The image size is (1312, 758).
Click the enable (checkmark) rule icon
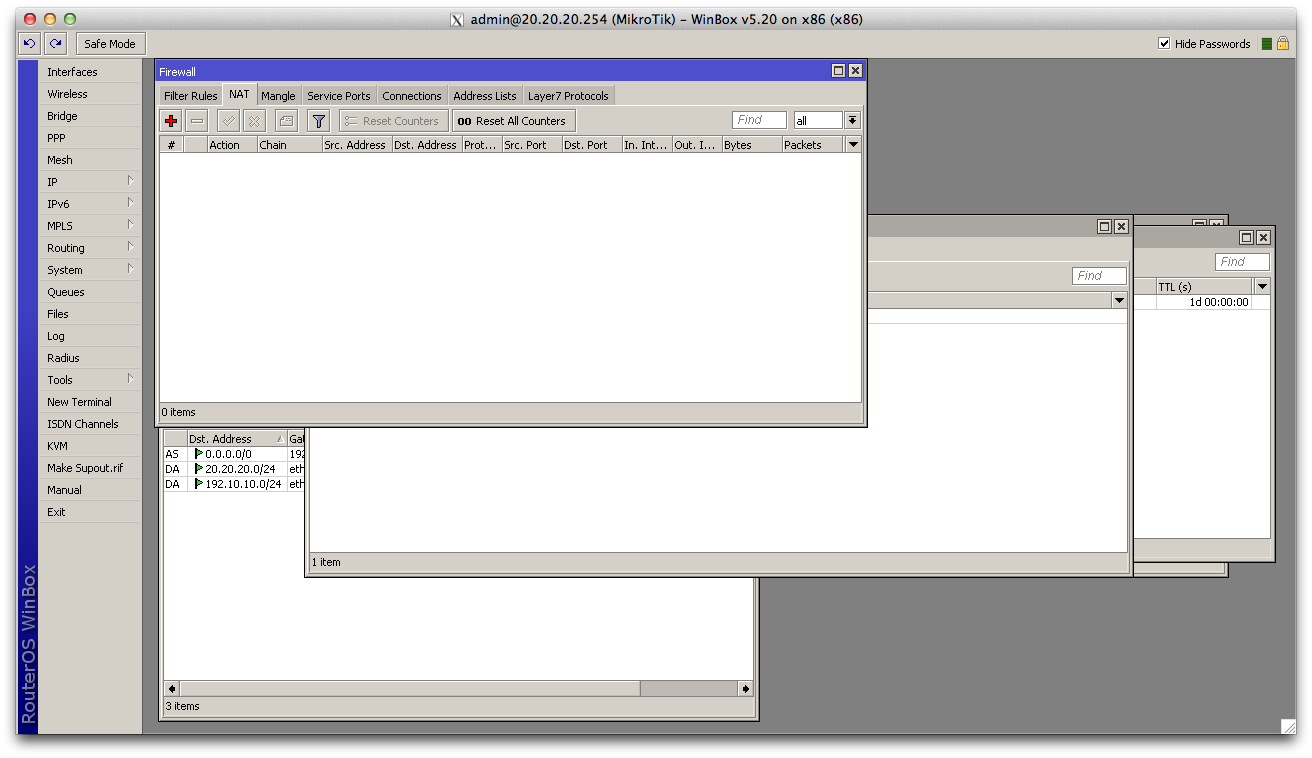pos(228,121)
